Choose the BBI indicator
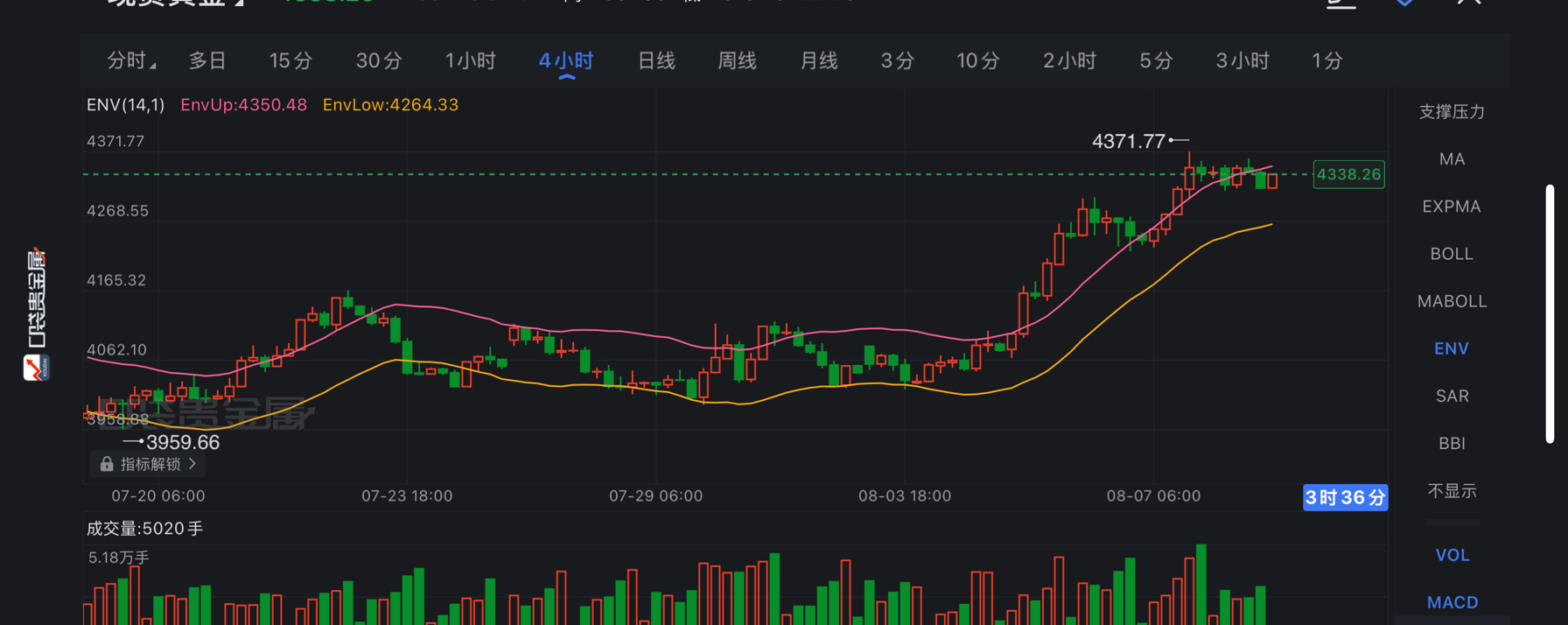 1452,443
